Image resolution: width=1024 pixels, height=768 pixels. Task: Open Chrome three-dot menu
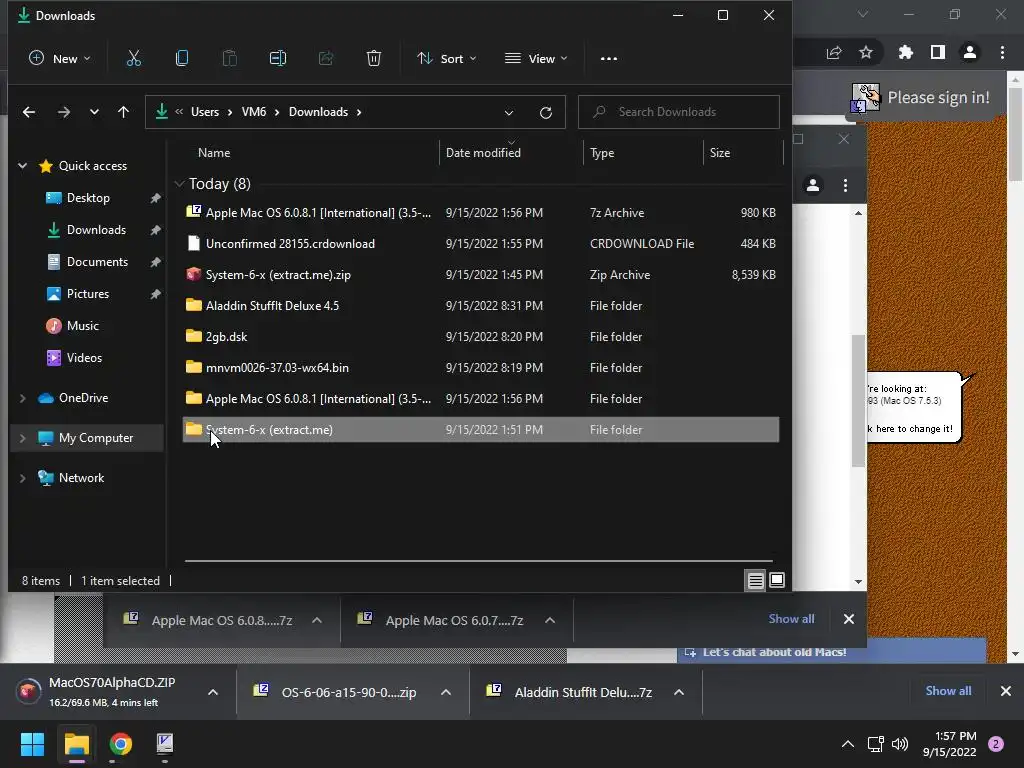[x=1002, y=52]
